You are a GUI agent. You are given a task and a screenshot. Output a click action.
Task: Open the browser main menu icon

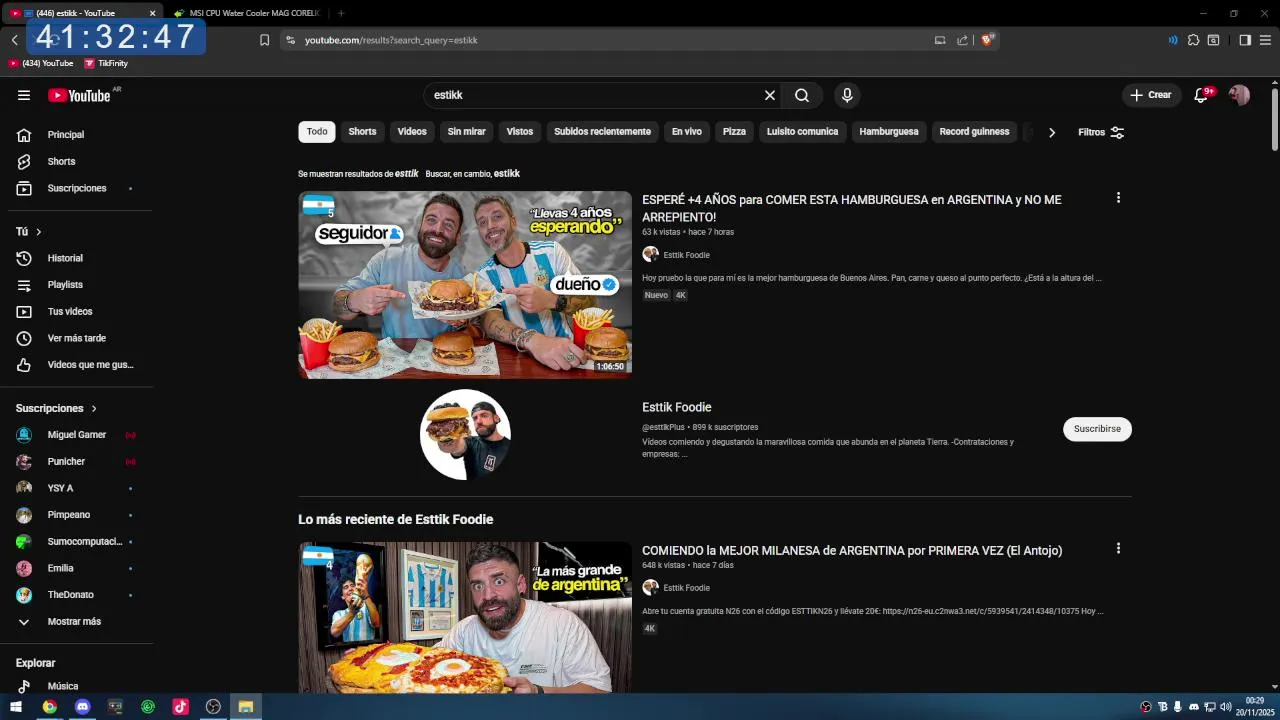(x=1266, y=40)
